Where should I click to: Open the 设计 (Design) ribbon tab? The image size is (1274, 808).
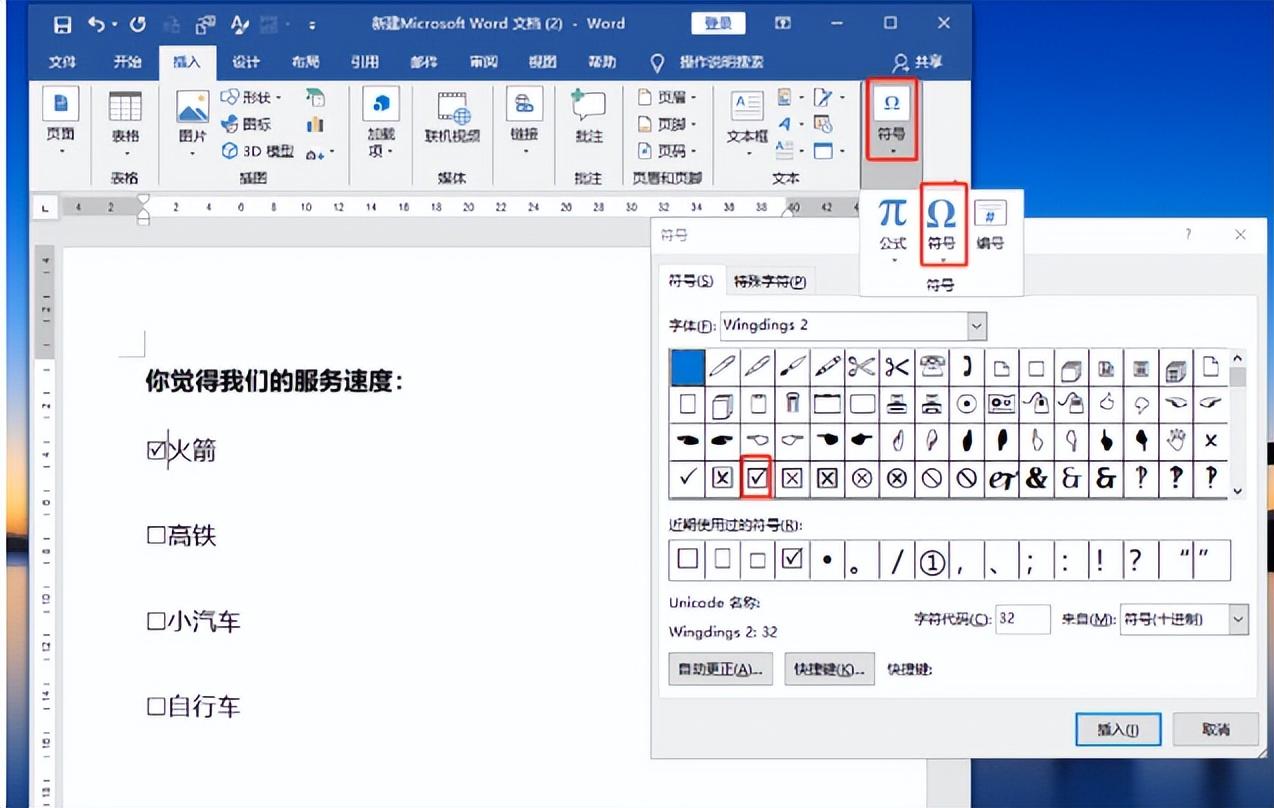coord(246,62)
